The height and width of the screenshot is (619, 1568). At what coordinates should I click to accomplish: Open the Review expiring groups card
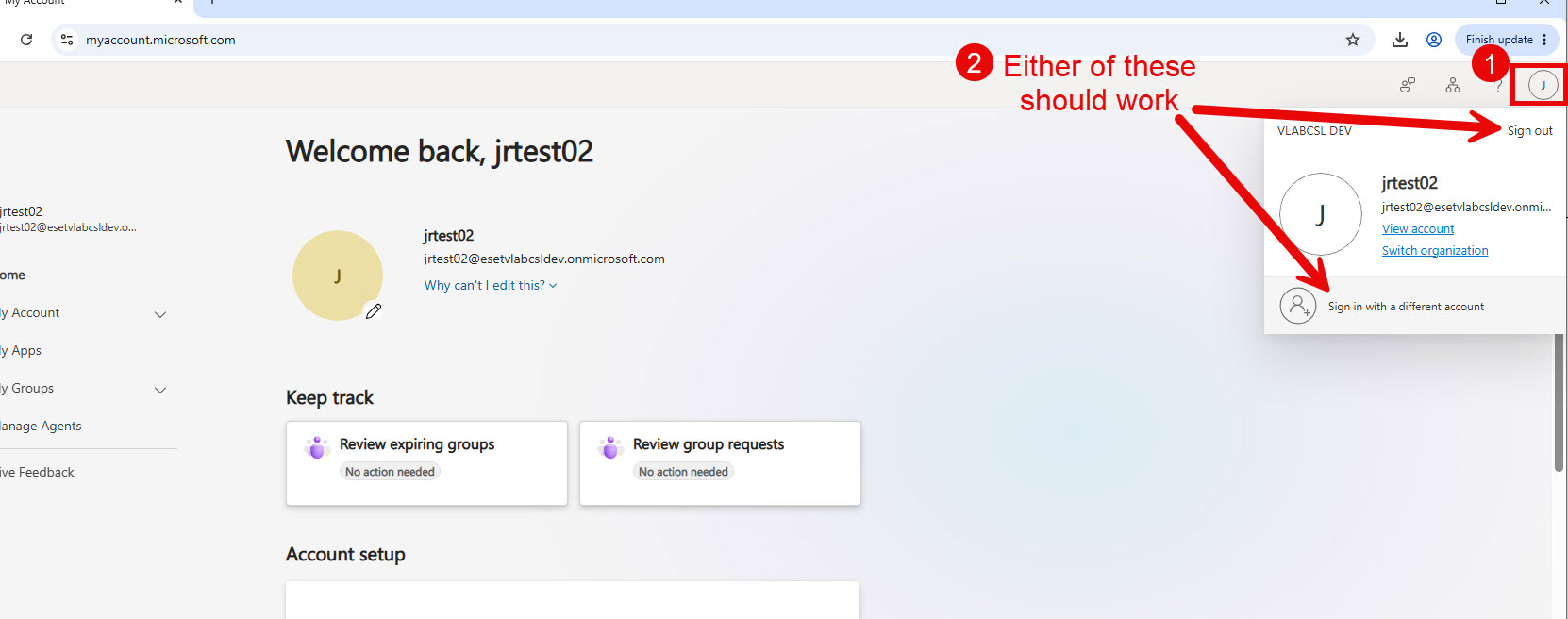426,463
